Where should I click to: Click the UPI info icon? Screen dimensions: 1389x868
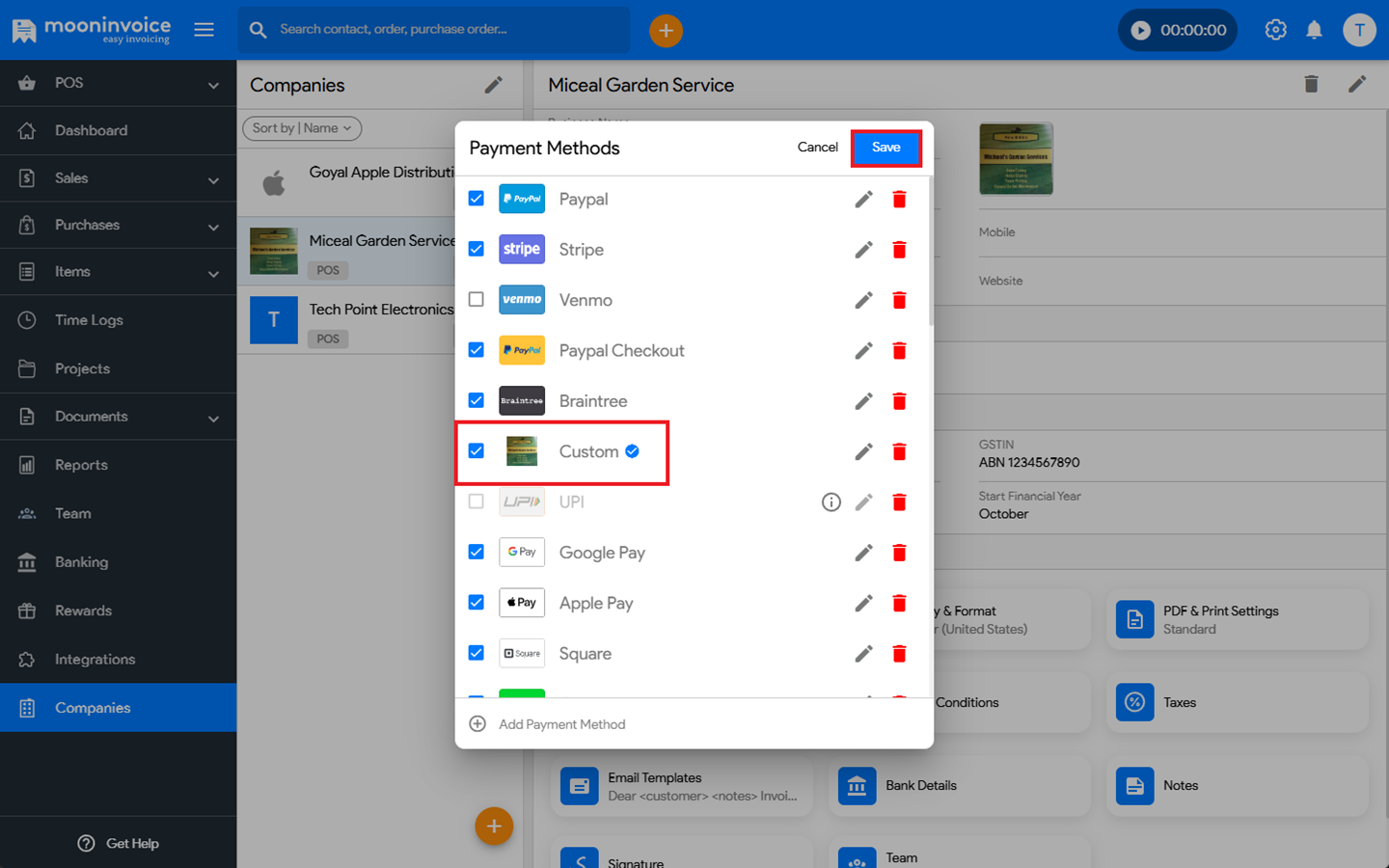[x=831, y=502]
